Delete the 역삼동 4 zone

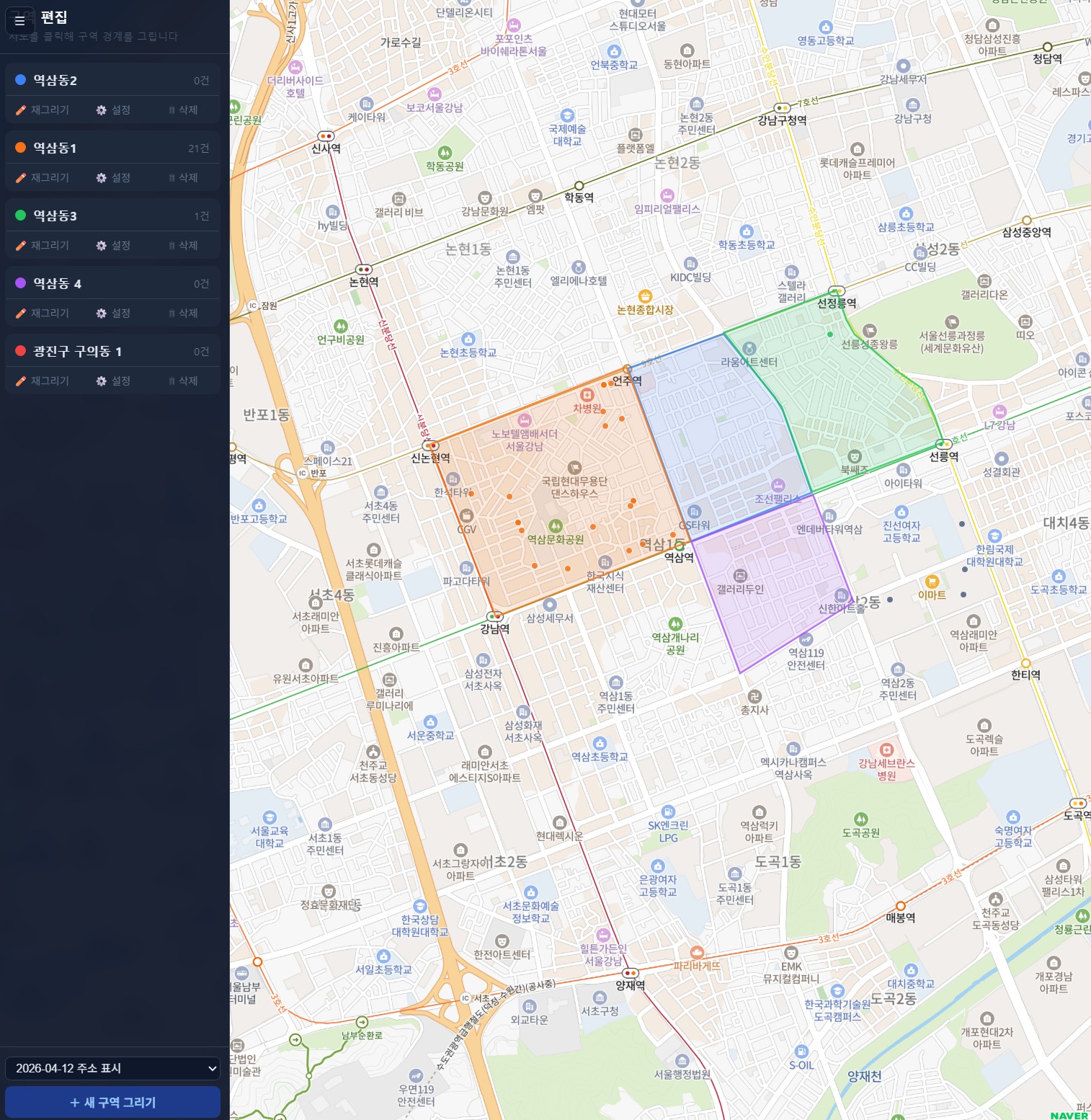(183, 314)
